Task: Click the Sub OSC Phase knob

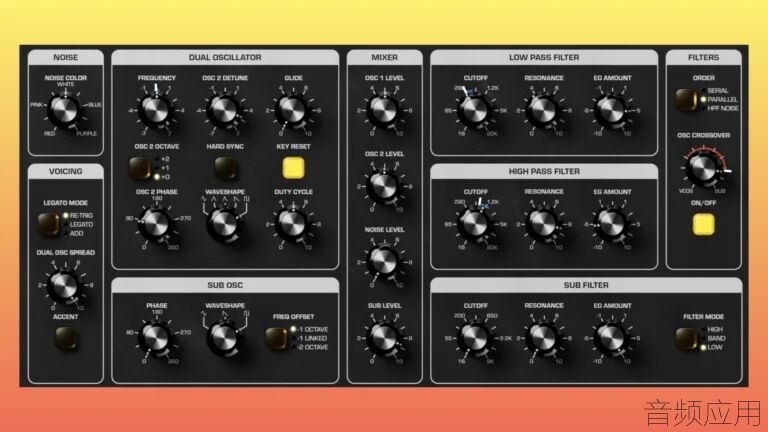Action: coord(156,337)
